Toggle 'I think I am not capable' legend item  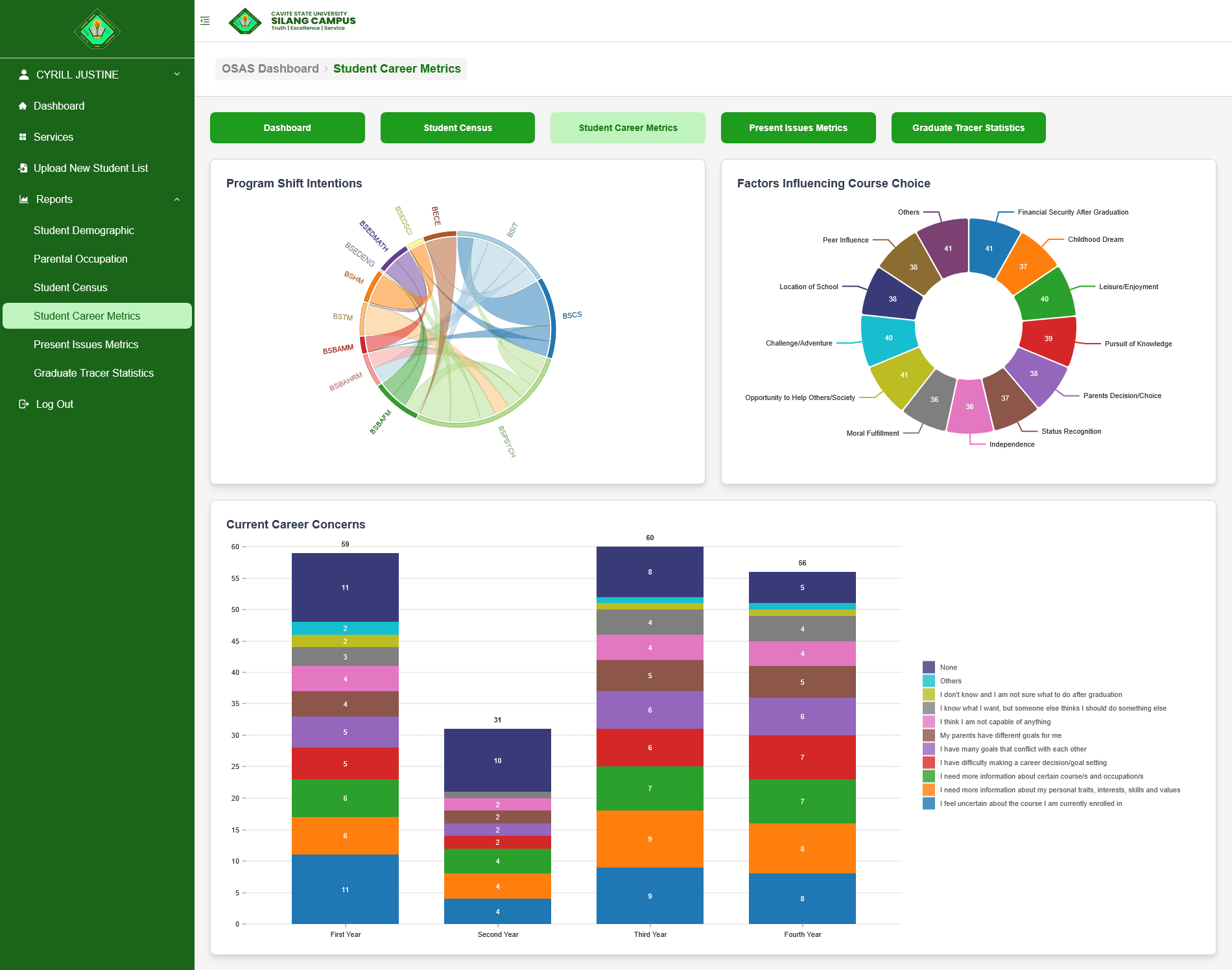tap(995, 722)
